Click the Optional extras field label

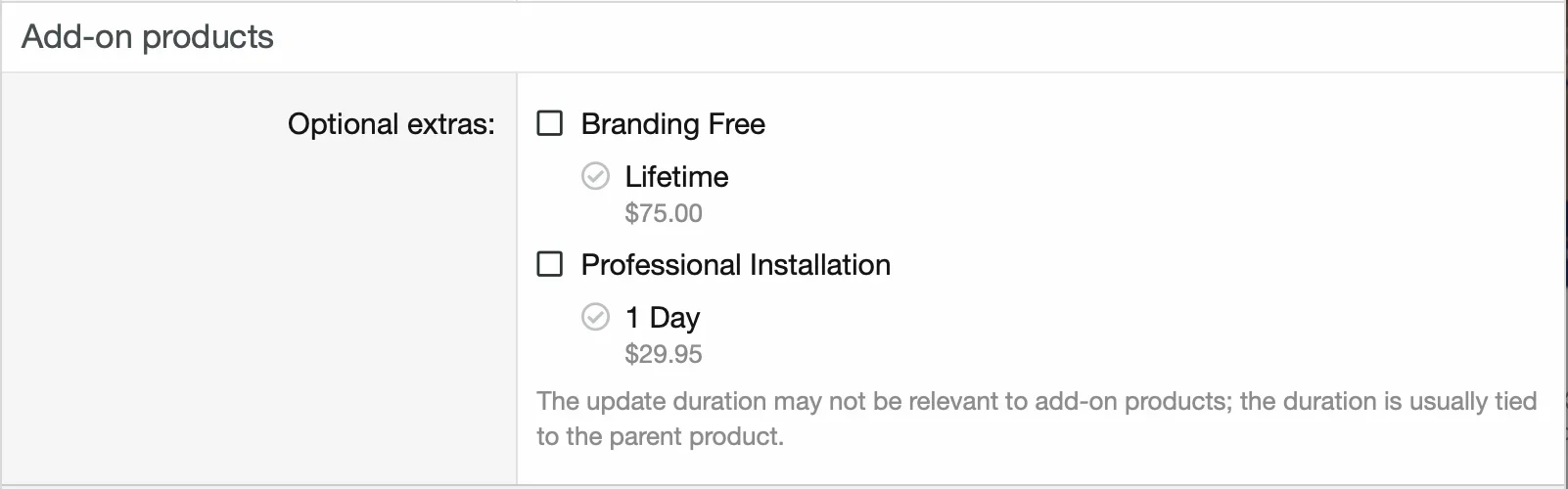coord(392,124)
